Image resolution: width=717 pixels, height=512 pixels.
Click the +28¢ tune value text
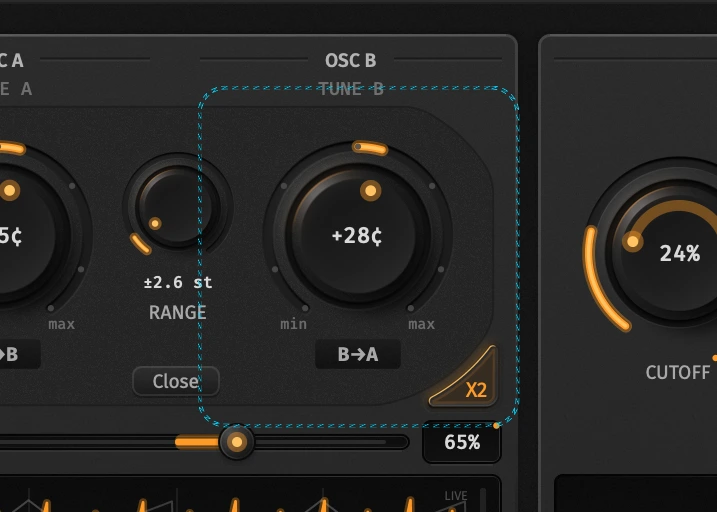click(357, 236)
